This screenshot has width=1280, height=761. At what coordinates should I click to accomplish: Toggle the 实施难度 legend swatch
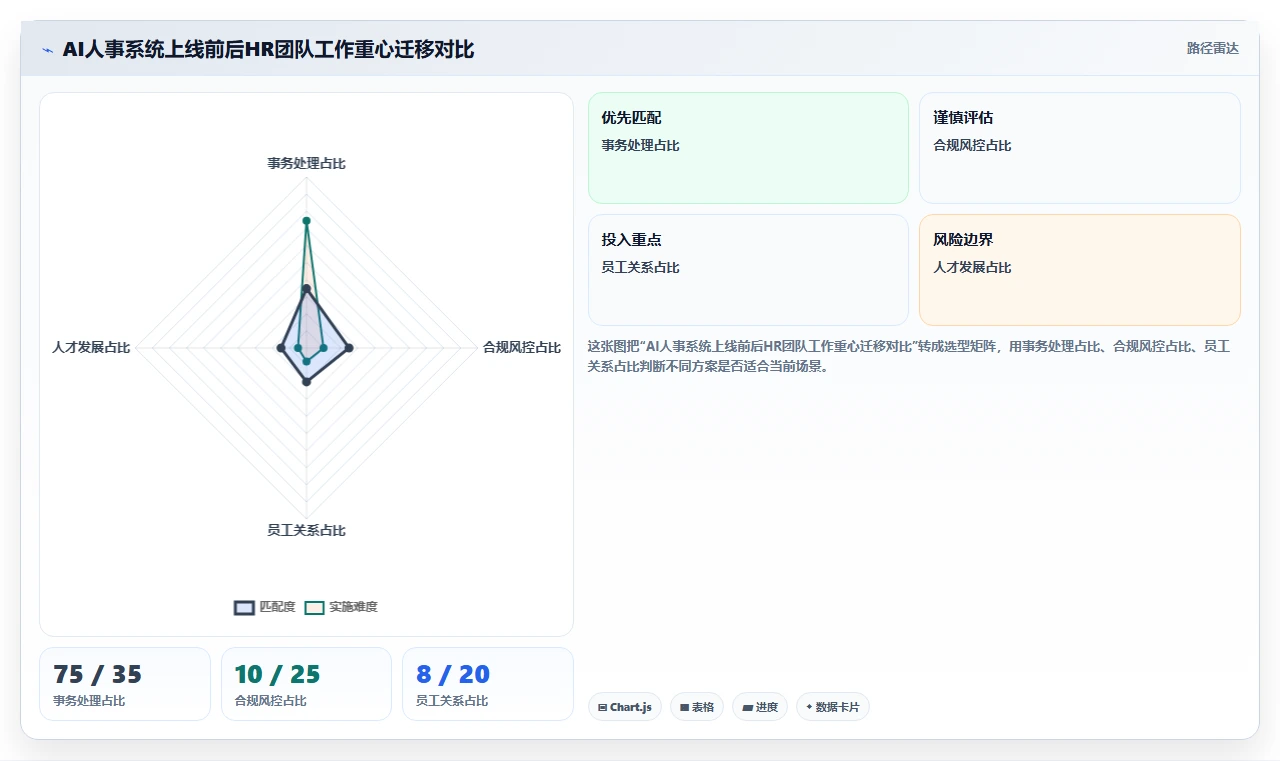(315, 607)
